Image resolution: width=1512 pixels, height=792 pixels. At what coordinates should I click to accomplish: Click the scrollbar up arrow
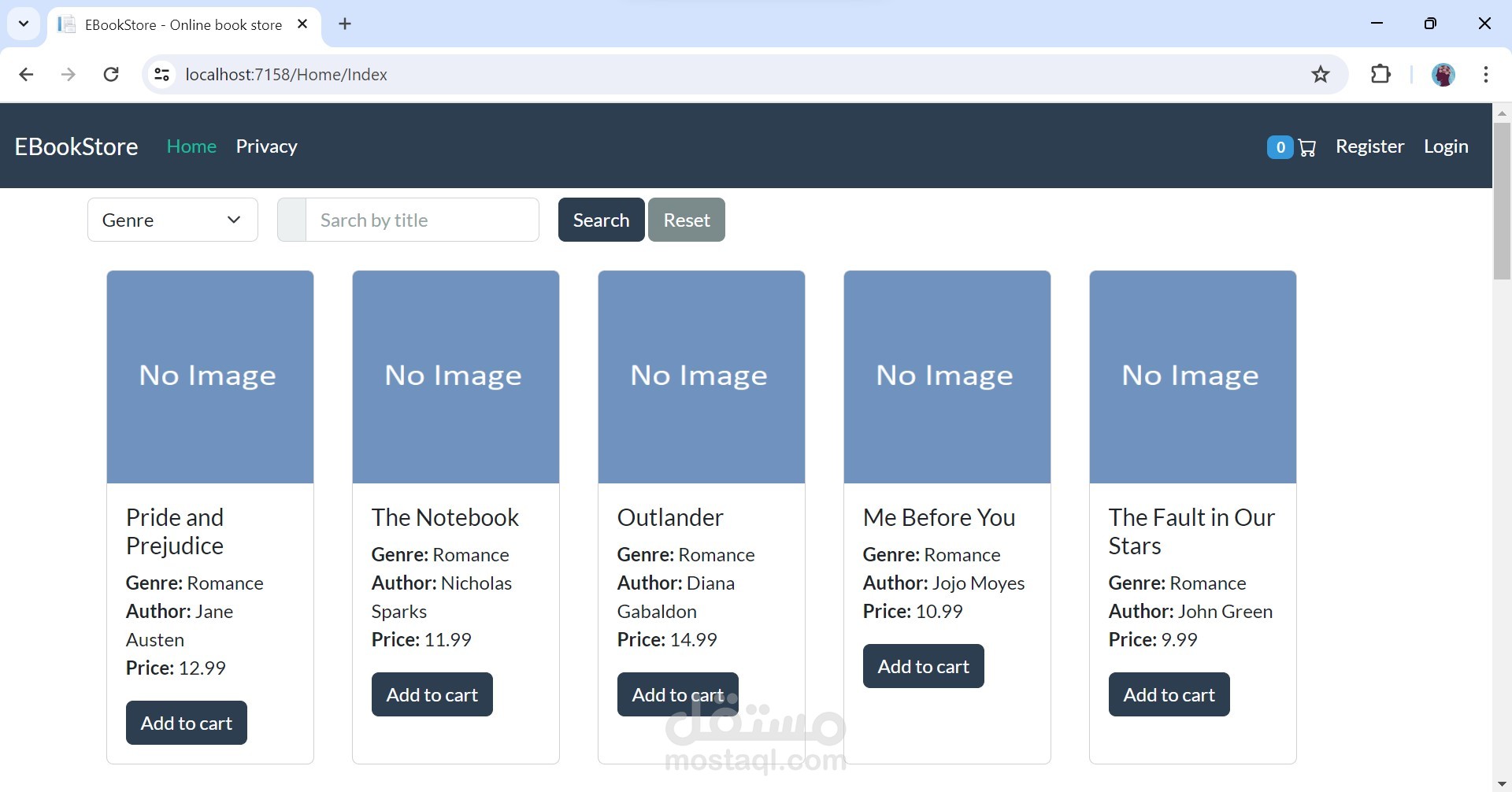(1502, 113)
